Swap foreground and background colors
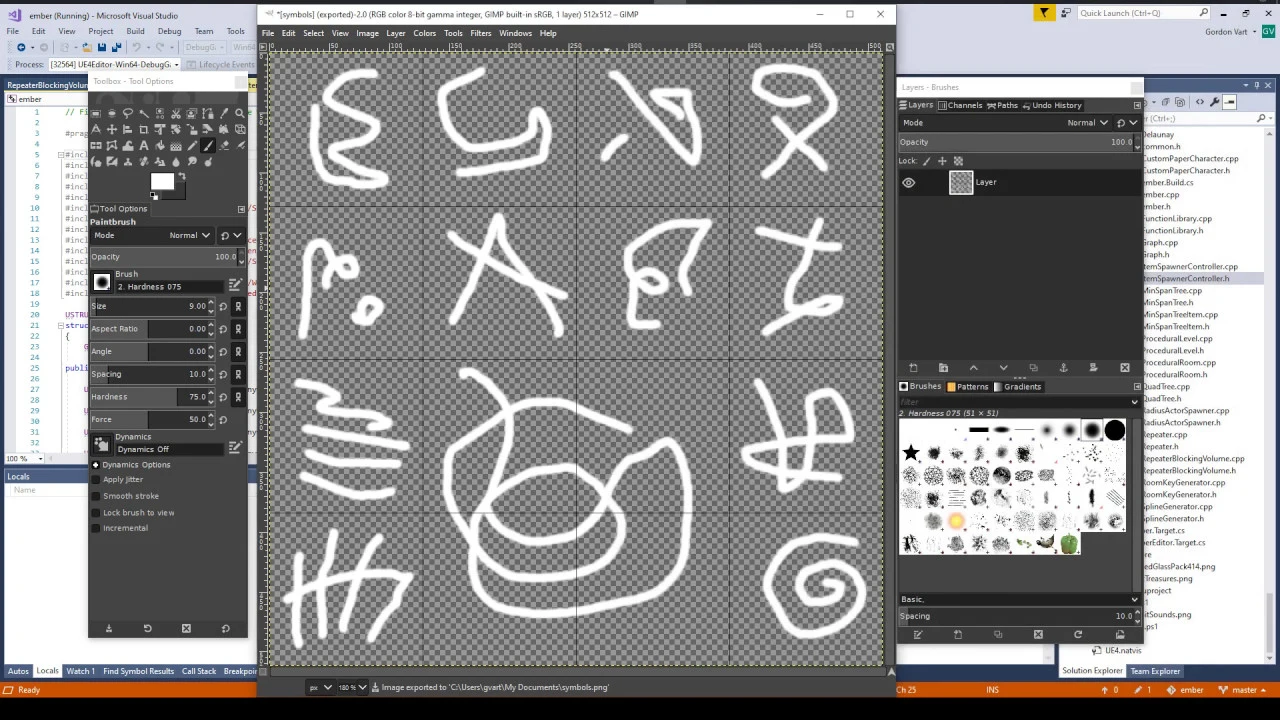Screen dimensions: 1280x720 coord(182,177)
